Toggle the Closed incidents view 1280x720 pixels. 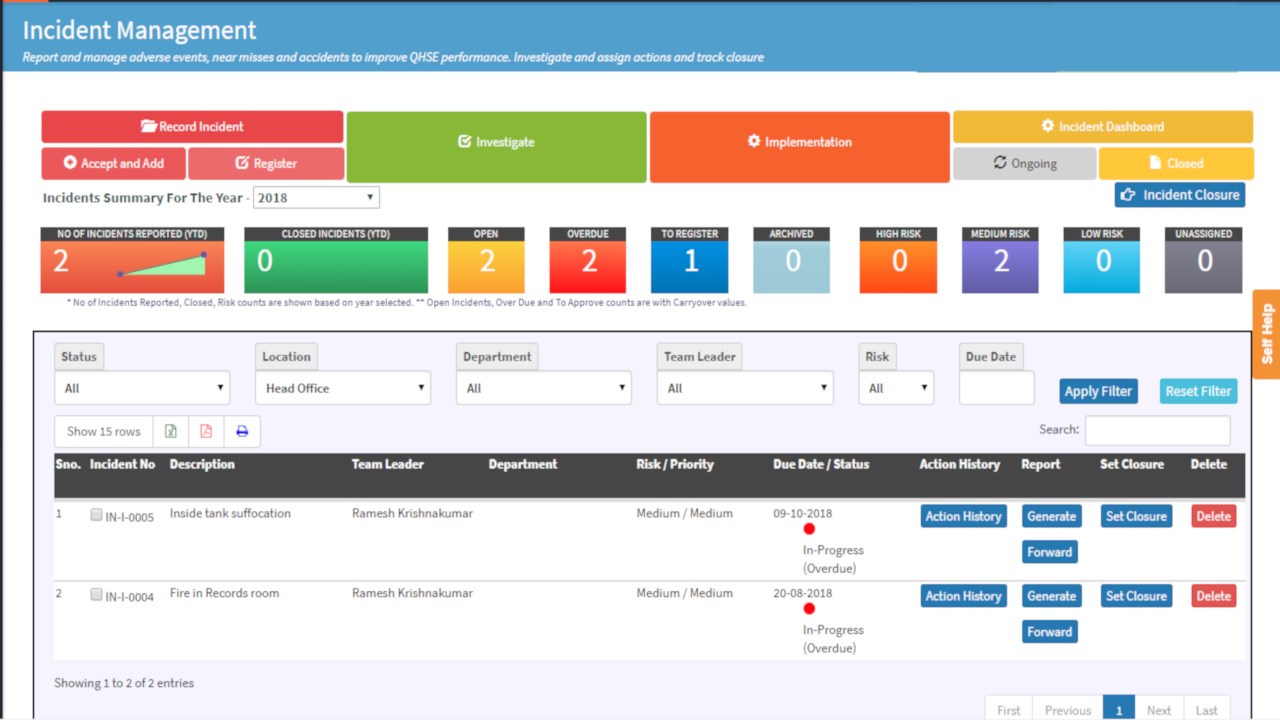click(x=1176, y=162)
